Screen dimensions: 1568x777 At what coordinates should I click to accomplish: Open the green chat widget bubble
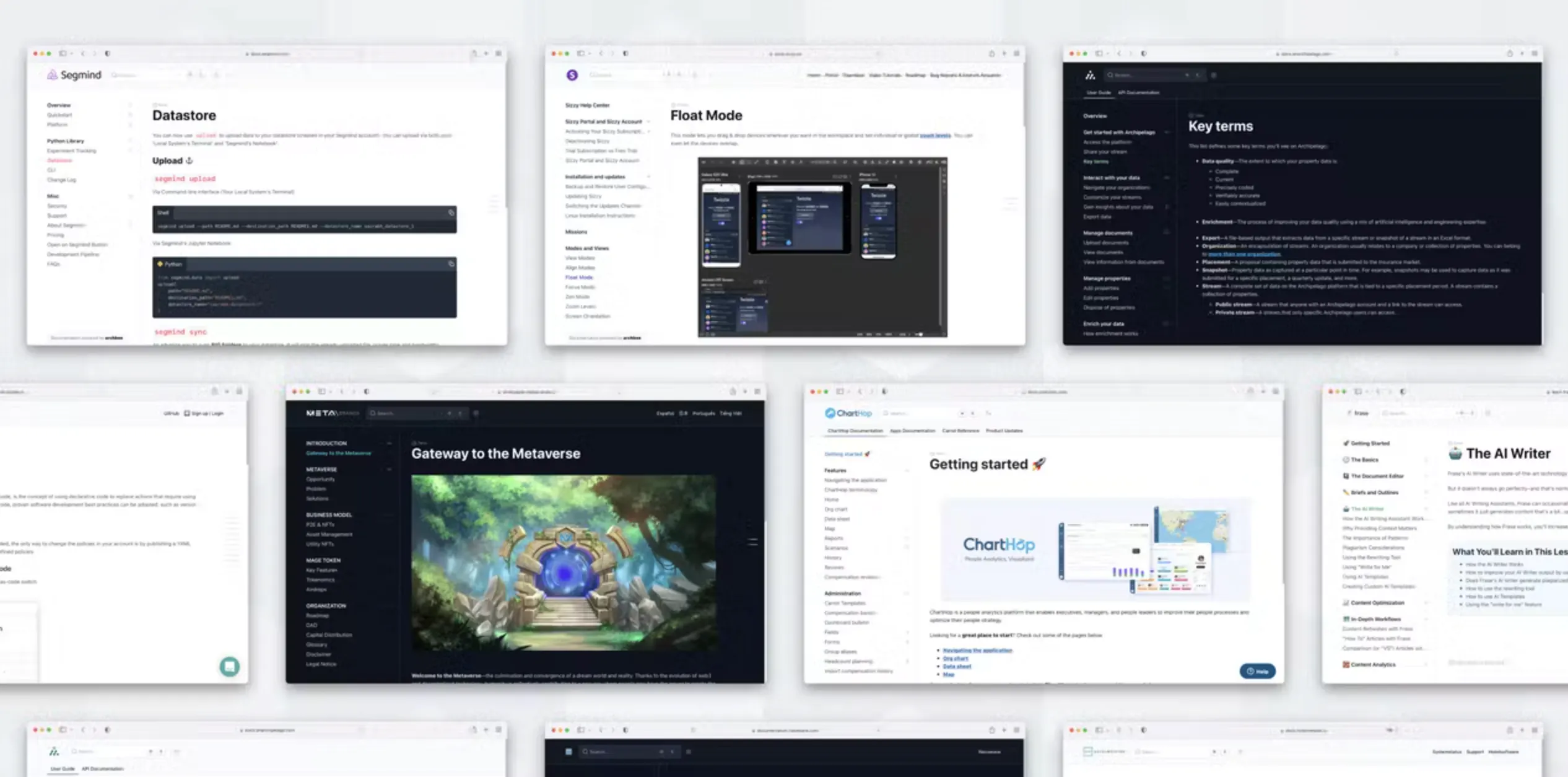(x=229, y=667)
